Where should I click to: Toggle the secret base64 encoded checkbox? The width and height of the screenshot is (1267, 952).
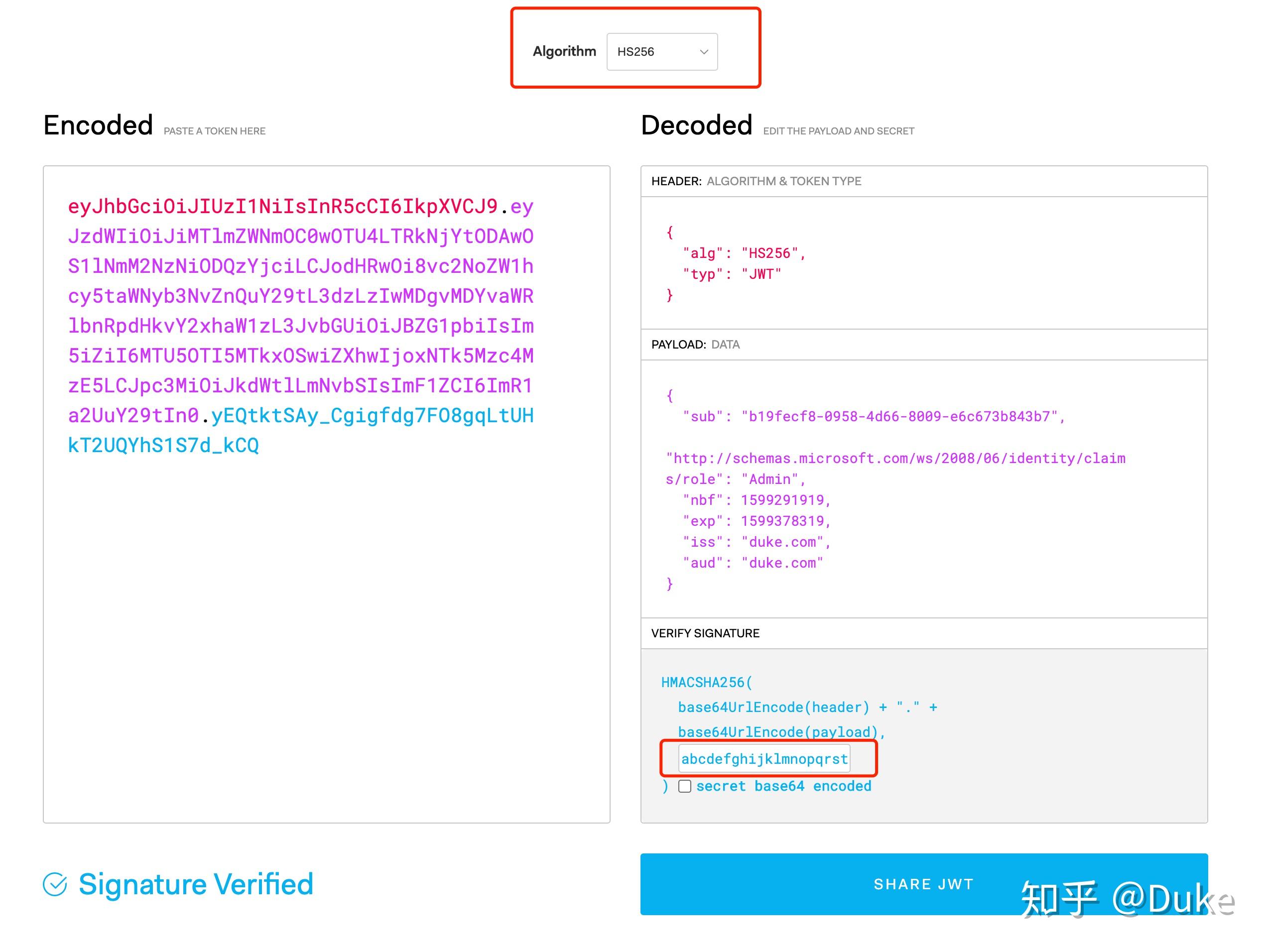[684, 786]
